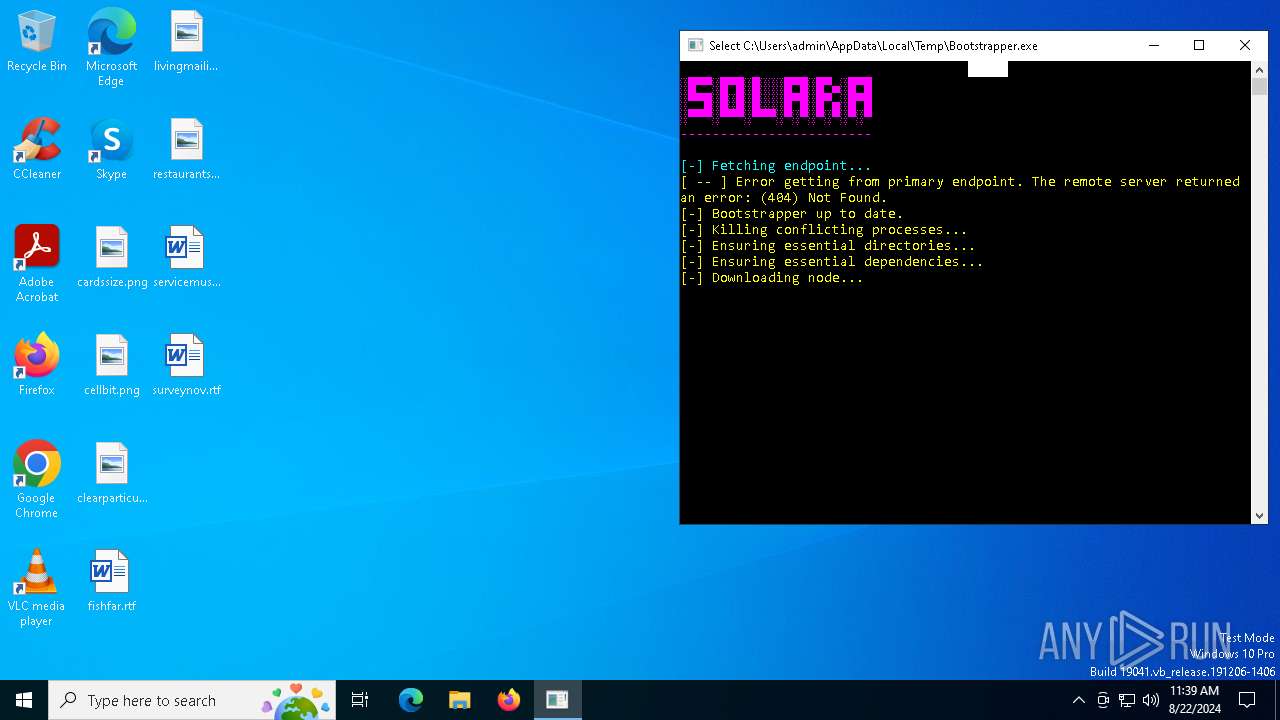Open the clock showing 11:39 AM
This screenshot has height=720, width=1280.
[x=1194, y=700]
